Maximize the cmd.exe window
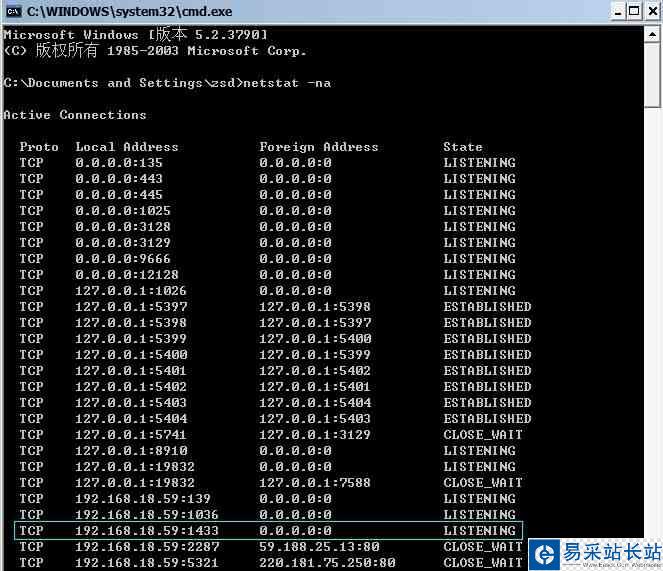 634,11
